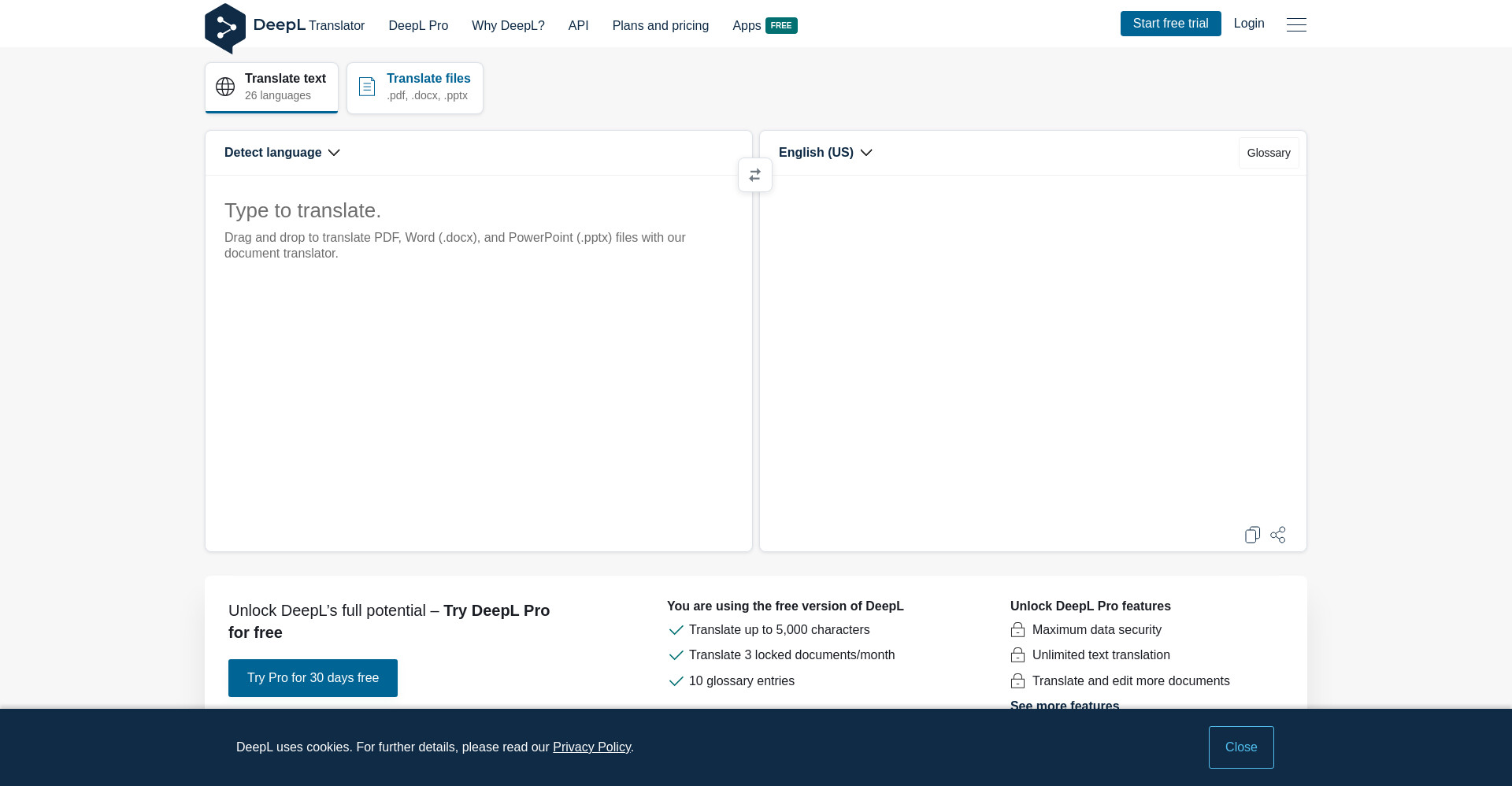Click the DeepL Translator wordmark
The image size is (1512, 786).
click(309, 25)
